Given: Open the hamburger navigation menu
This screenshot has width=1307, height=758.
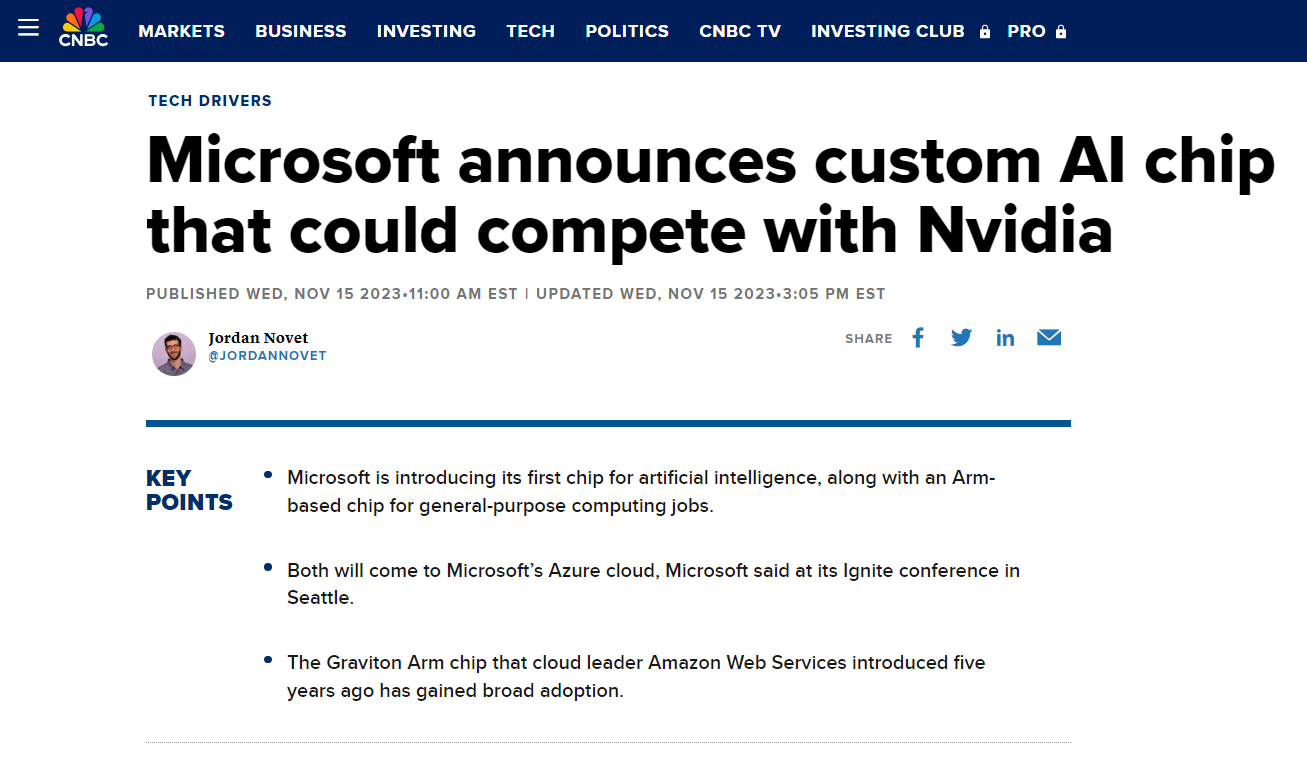Looking at the screenshot, I should (28, 28).
